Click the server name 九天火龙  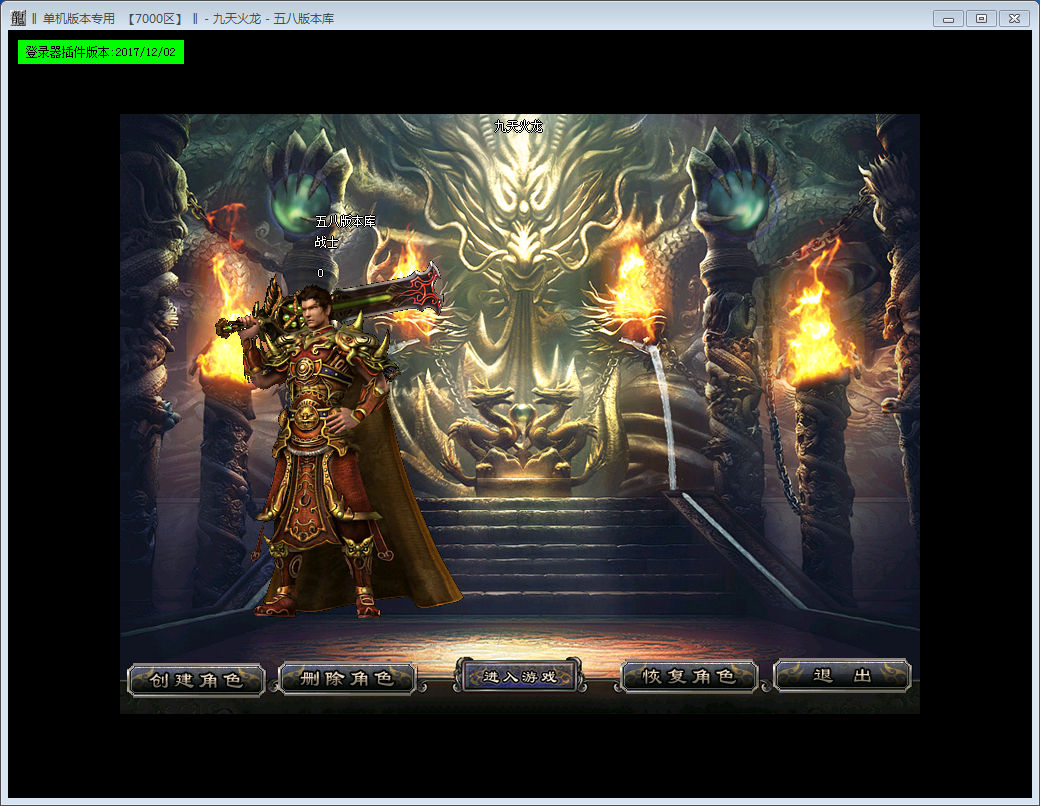pos(519,126)
